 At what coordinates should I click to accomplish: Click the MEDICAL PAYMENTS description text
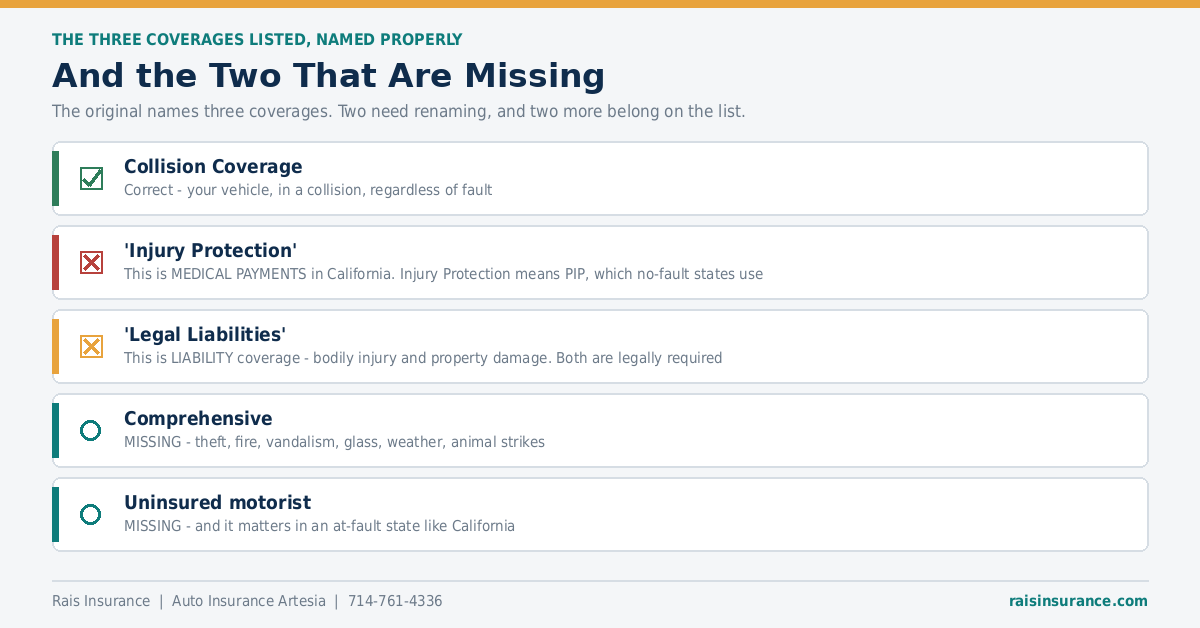[x=443, y=274]
